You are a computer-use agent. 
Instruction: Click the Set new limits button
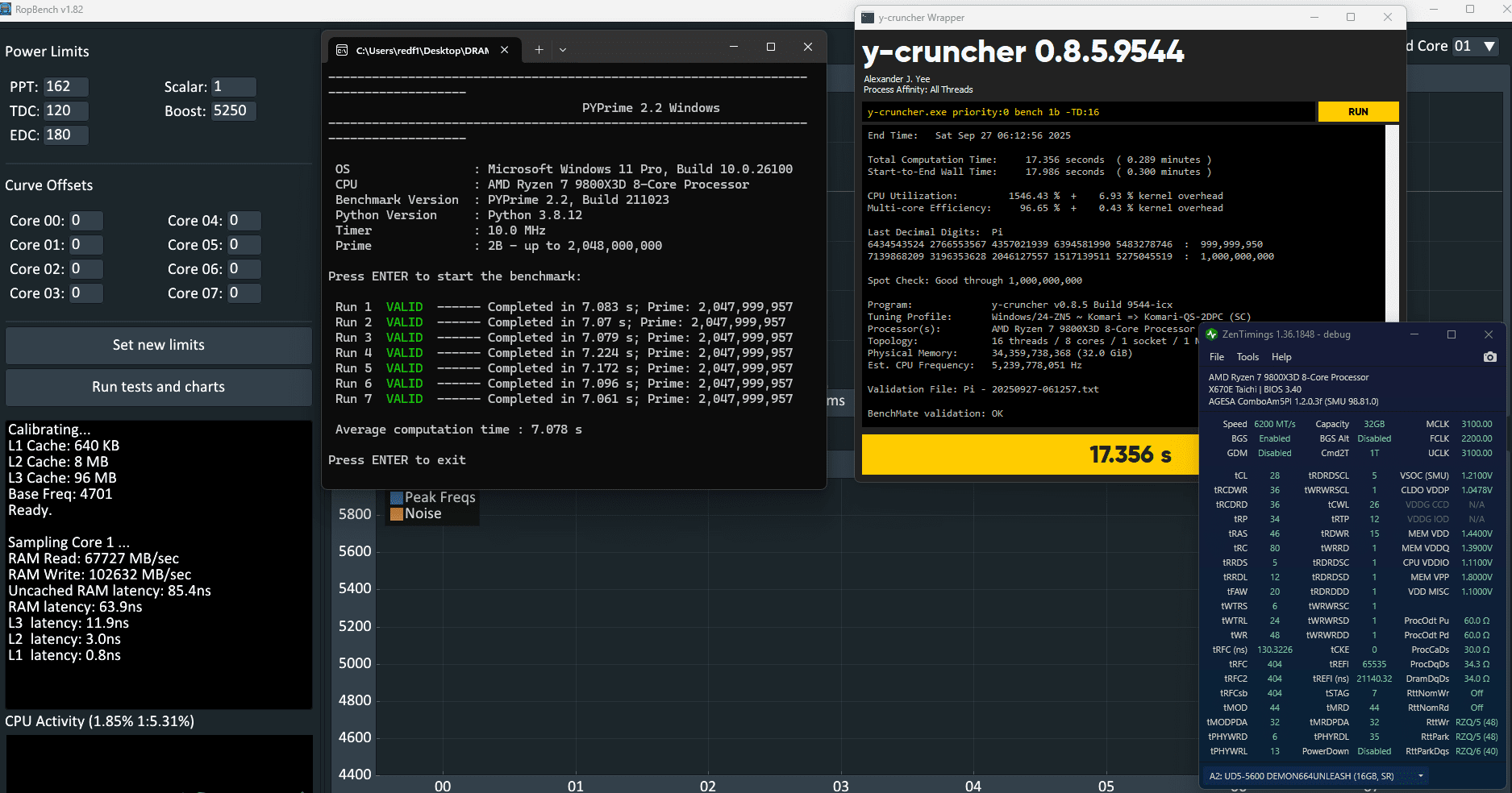click(x=159, y=345)
